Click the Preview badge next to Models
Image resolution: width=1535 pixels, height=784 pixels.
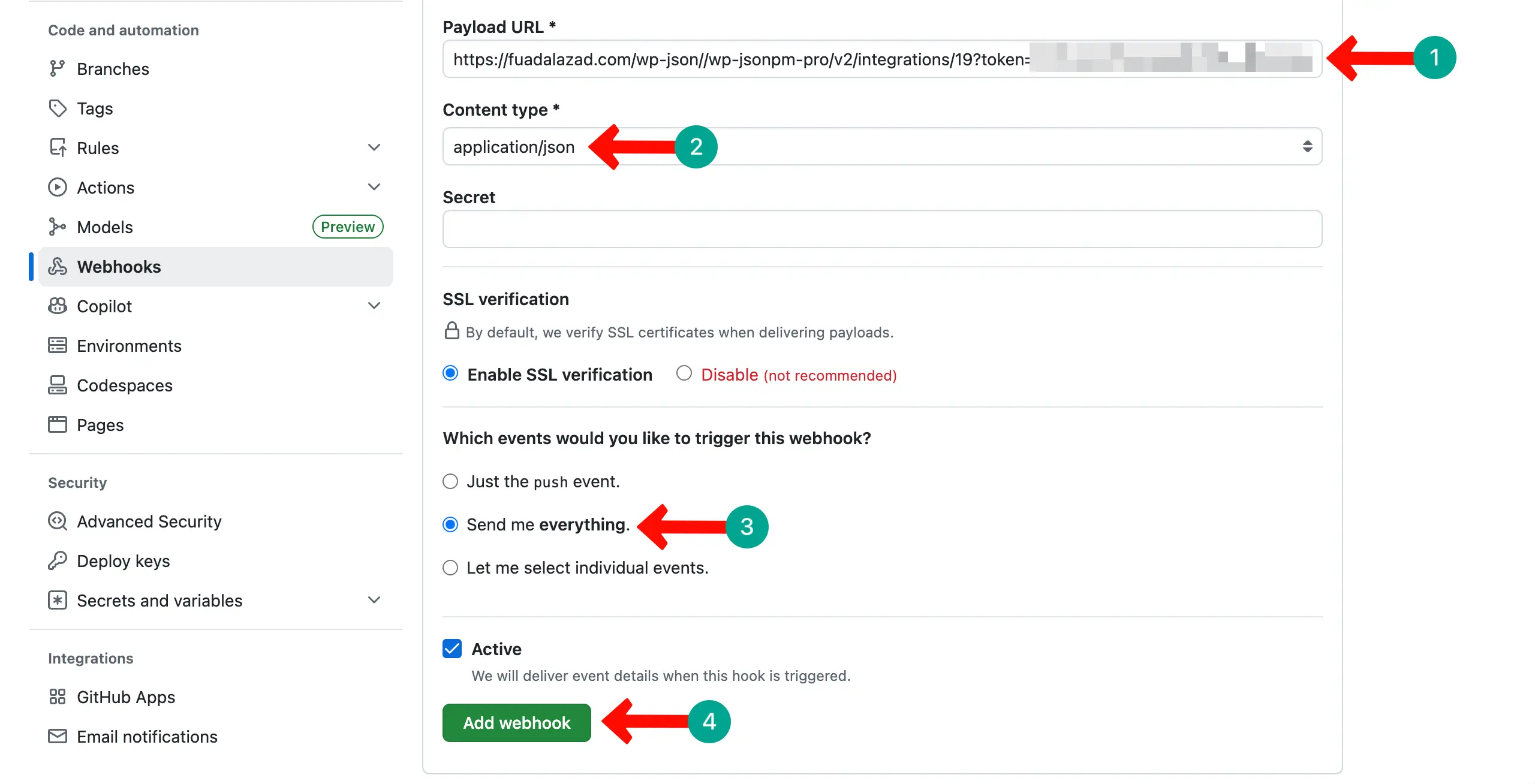(347, 227)
